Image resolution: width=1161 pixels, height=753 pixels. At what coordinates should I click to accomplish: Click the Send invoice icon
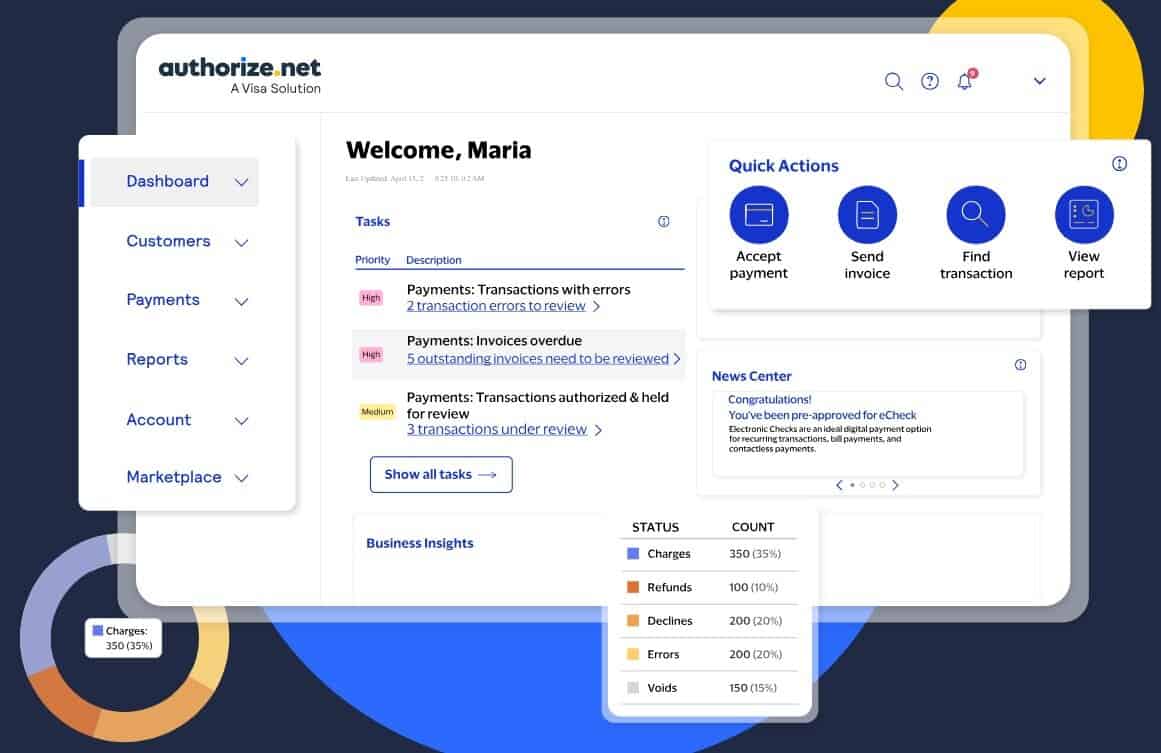(x=867, y=214)
